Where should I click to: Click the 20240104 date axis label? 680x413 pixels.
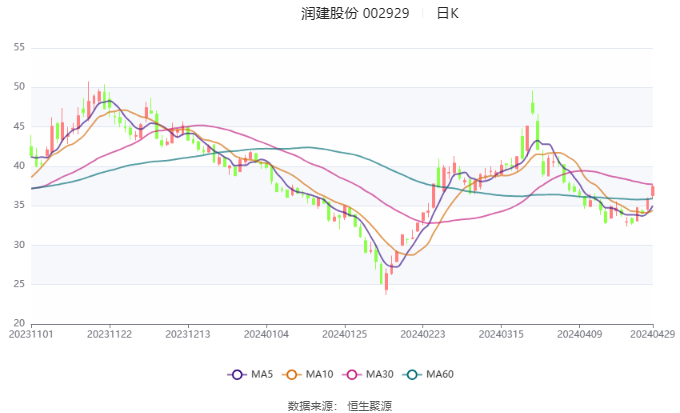pyautogui.click(x=264, y=334)
